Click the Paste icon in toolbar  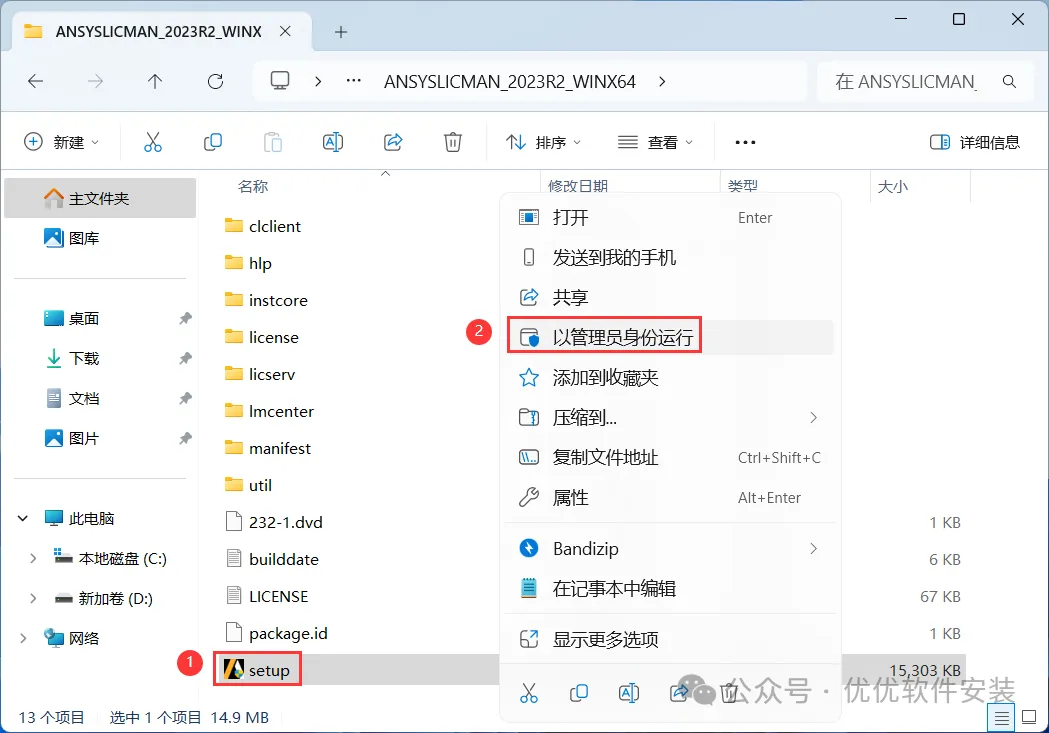click(x=273, y=142)
